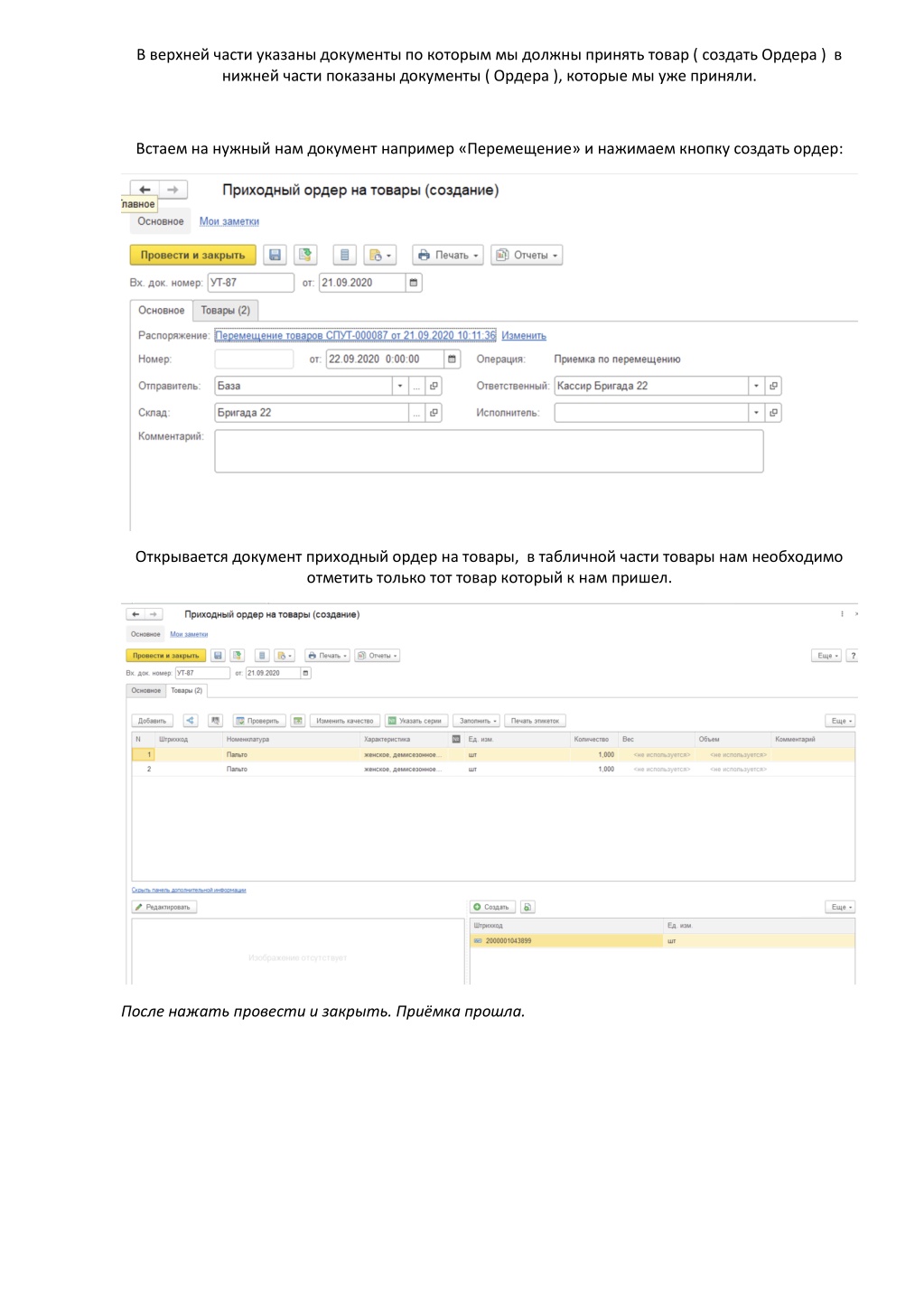Click the Редактировать button

click(x=164, y=907)
